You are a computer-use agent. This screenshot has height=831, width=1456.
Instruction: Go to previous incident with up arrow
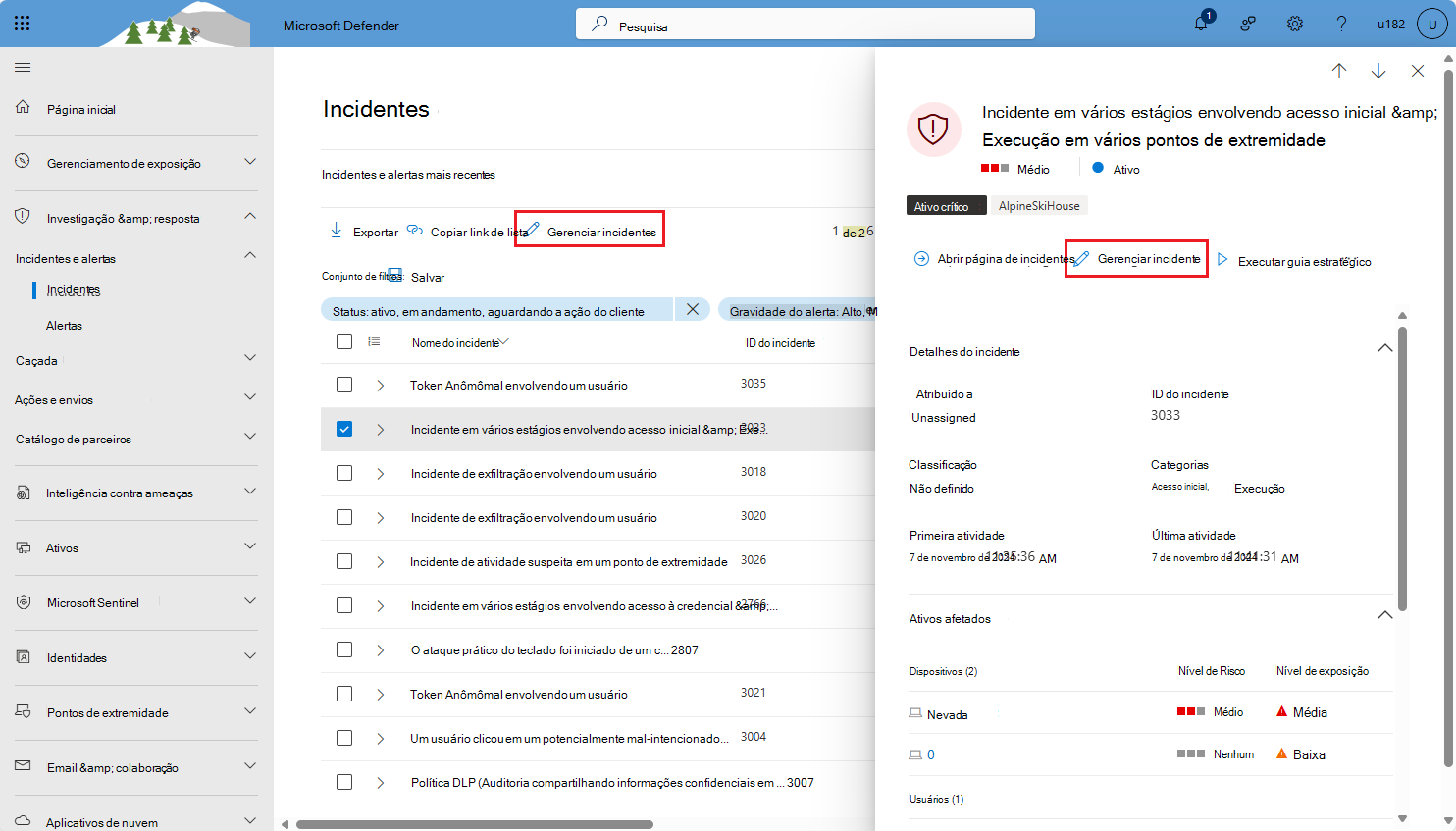[x=1339, y=71]
